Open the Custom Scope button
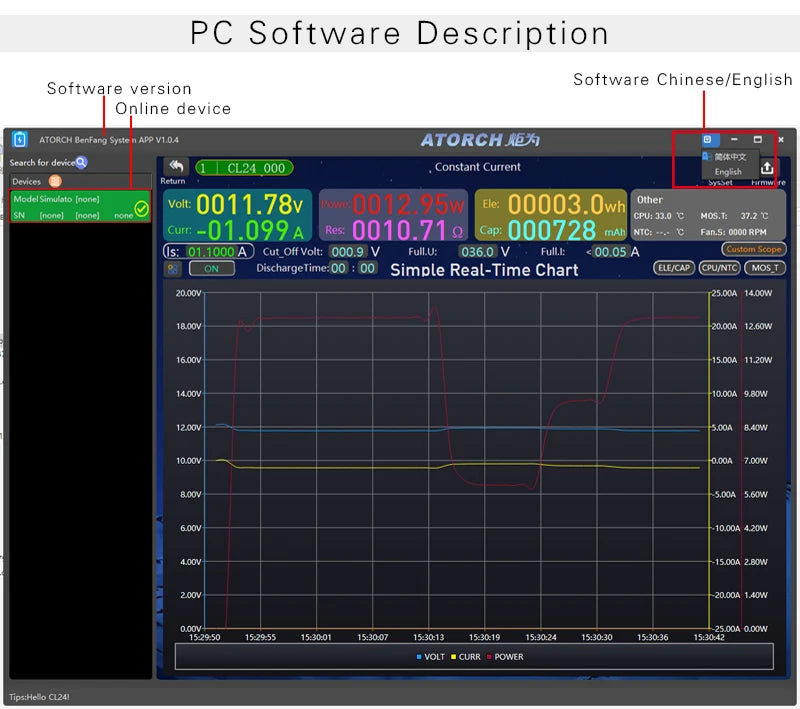The width and height of the screenshot is (800, 709). pyautogui.click(x=754, y=249)
